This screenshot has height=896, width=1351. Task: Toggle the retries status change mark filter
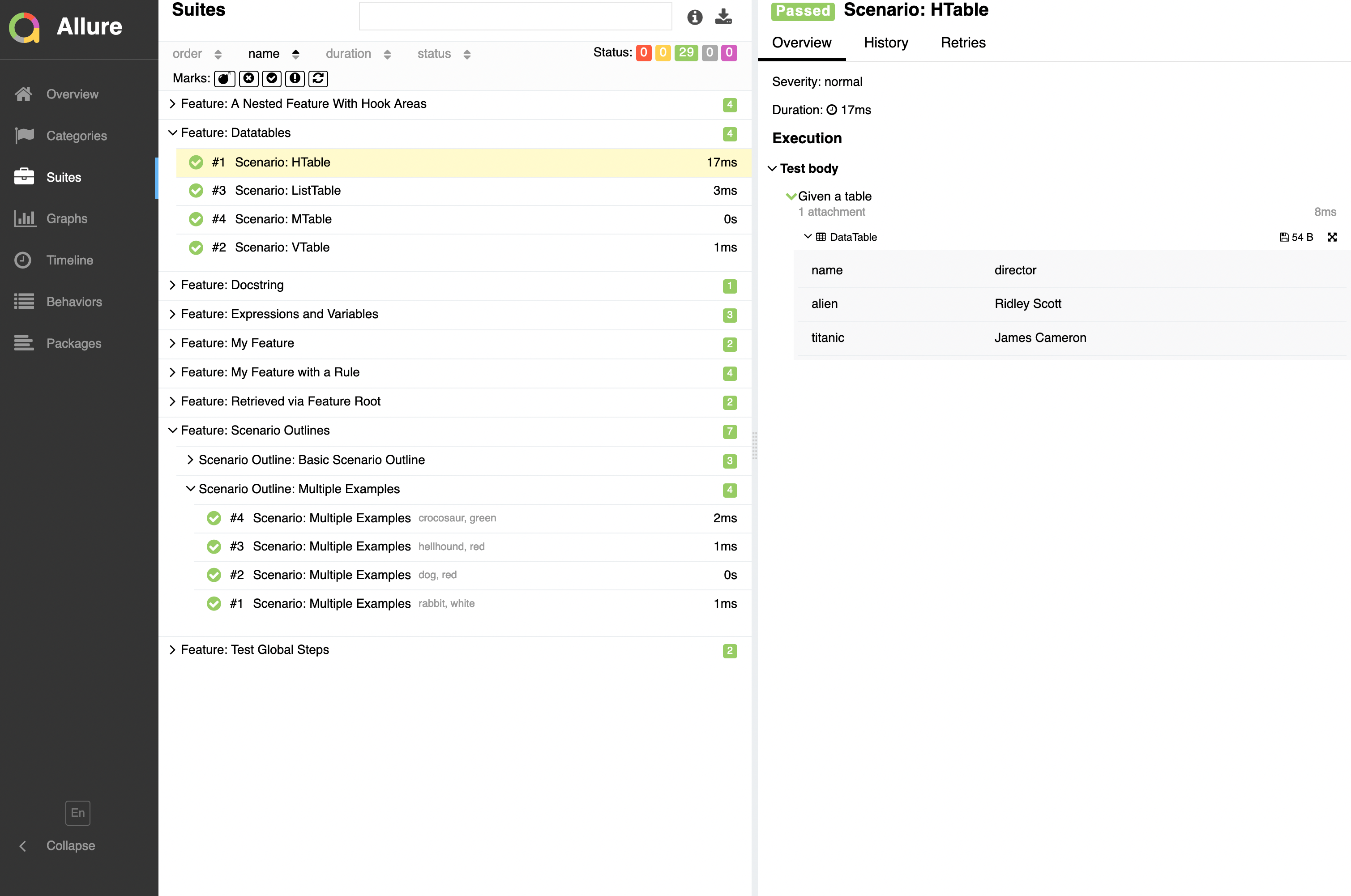click(x=318, y=78)
